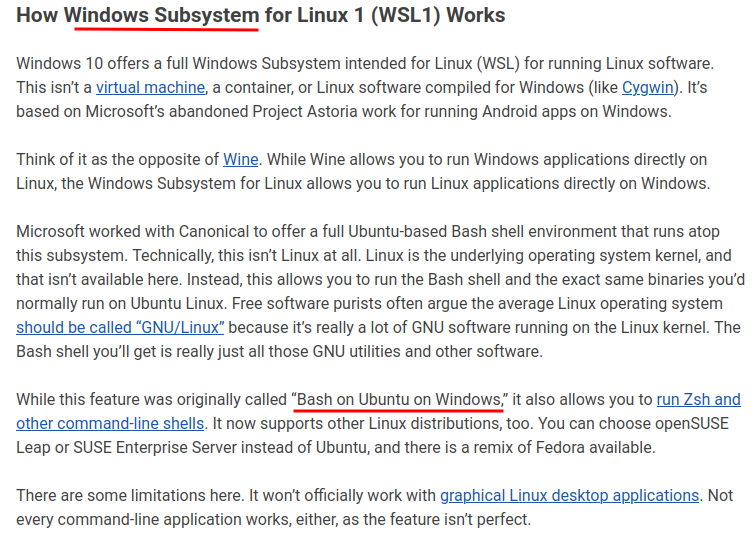This screenshot has width=755, height=541.
Task: Click the words "Ubuntu-based Bash shell environment"
Action: 482,232
